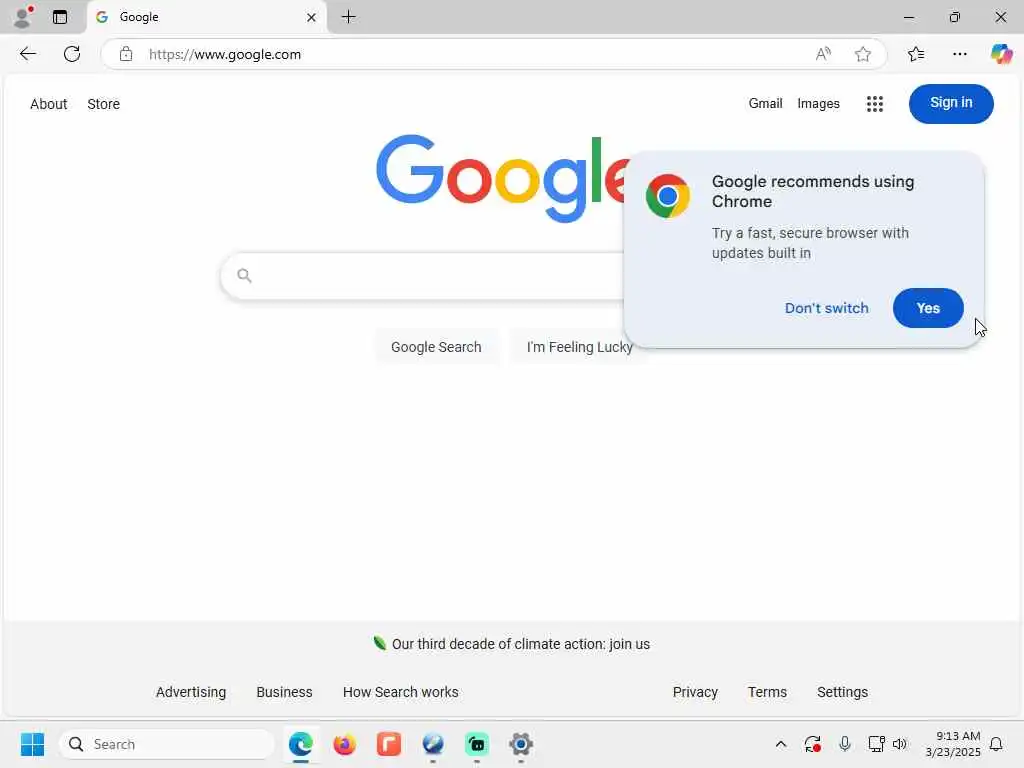Open Firefox from the taskbar
The height and width of the screenshot is (768, 1024).
pyautogui.click(x=345, y=744)
